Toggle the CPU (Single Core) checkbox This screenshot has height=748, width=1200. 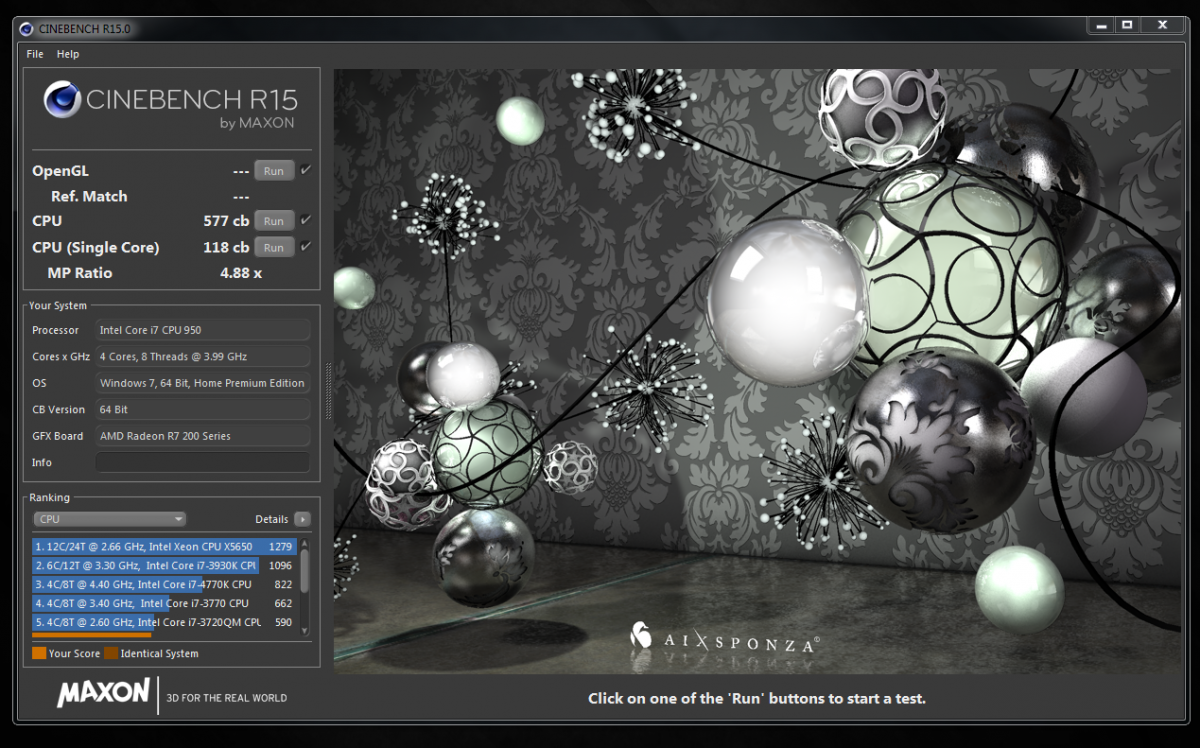(306, 246)
